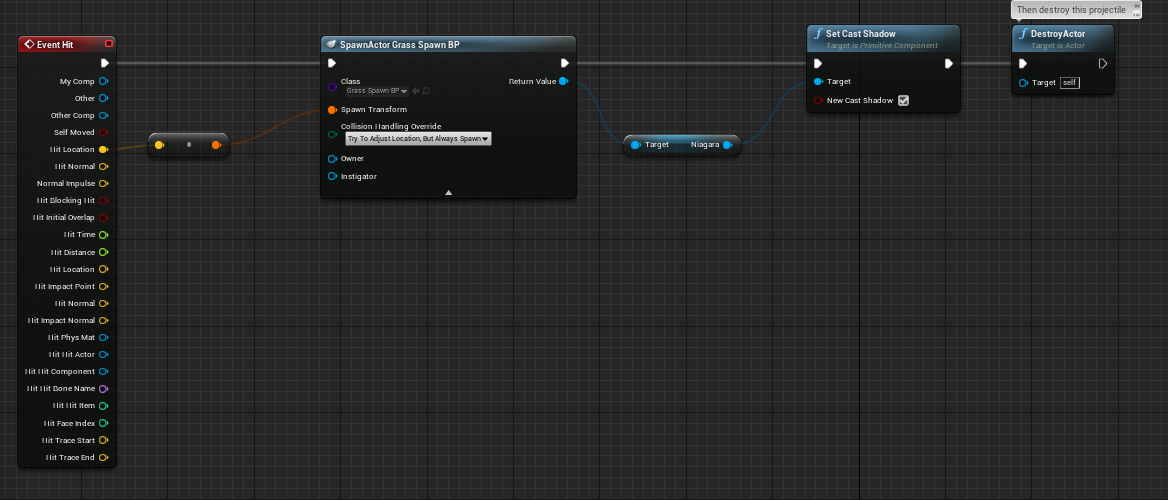Viewport: 1168px width, 500px height.
Task: Select the Other output pin on Event Hit
Action: coord(104,98)
